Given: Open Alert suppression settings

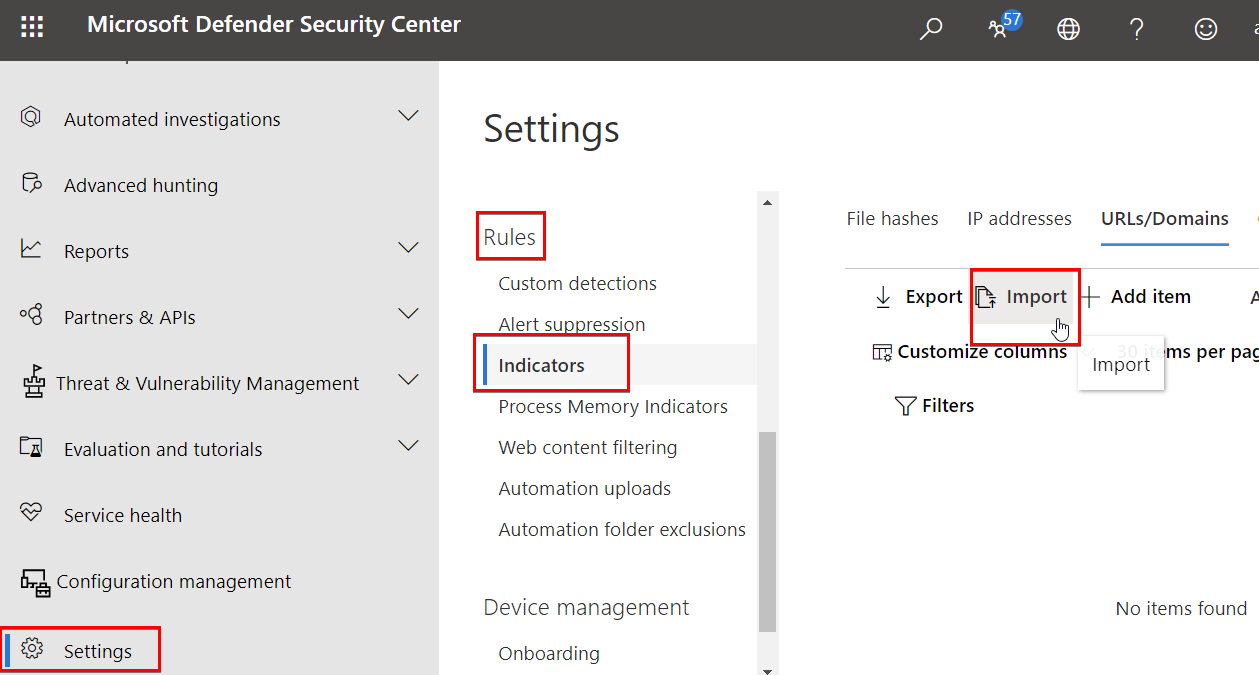Looking at the screenshot, I should [572, 324].
